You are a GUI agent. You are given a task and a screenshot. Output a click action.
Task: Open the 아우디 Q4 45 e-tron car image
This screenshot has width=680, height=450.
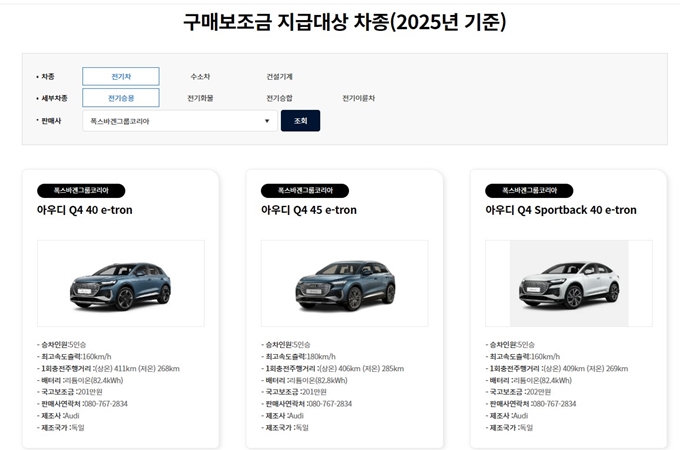(345, 283)
